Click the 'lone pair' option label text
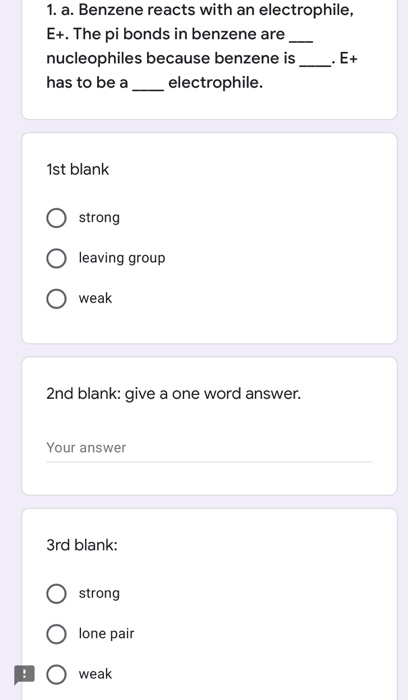 (x=106, y=633)
